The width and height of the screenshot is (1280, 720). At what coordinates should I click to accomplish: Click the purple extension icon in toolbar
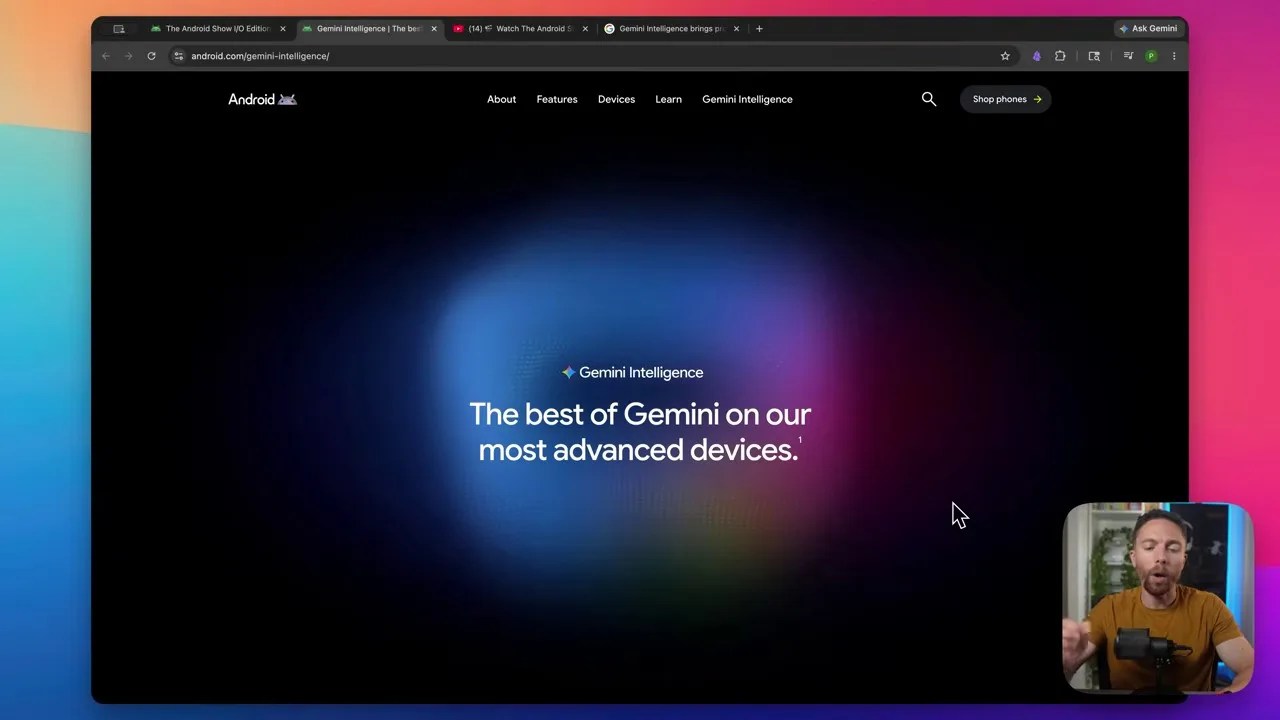tap(1036, 56)
